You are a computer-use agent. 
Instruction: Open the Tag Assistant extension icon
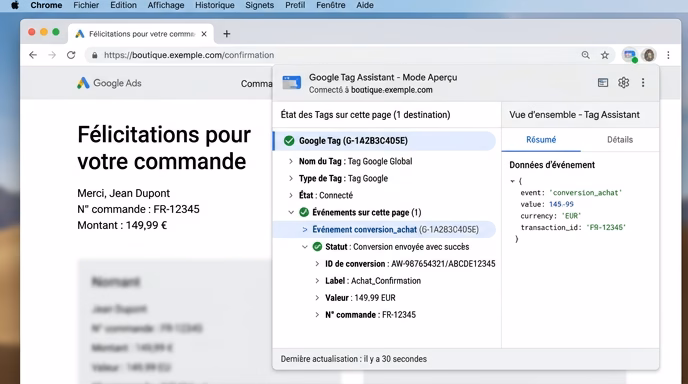[630, 55]
